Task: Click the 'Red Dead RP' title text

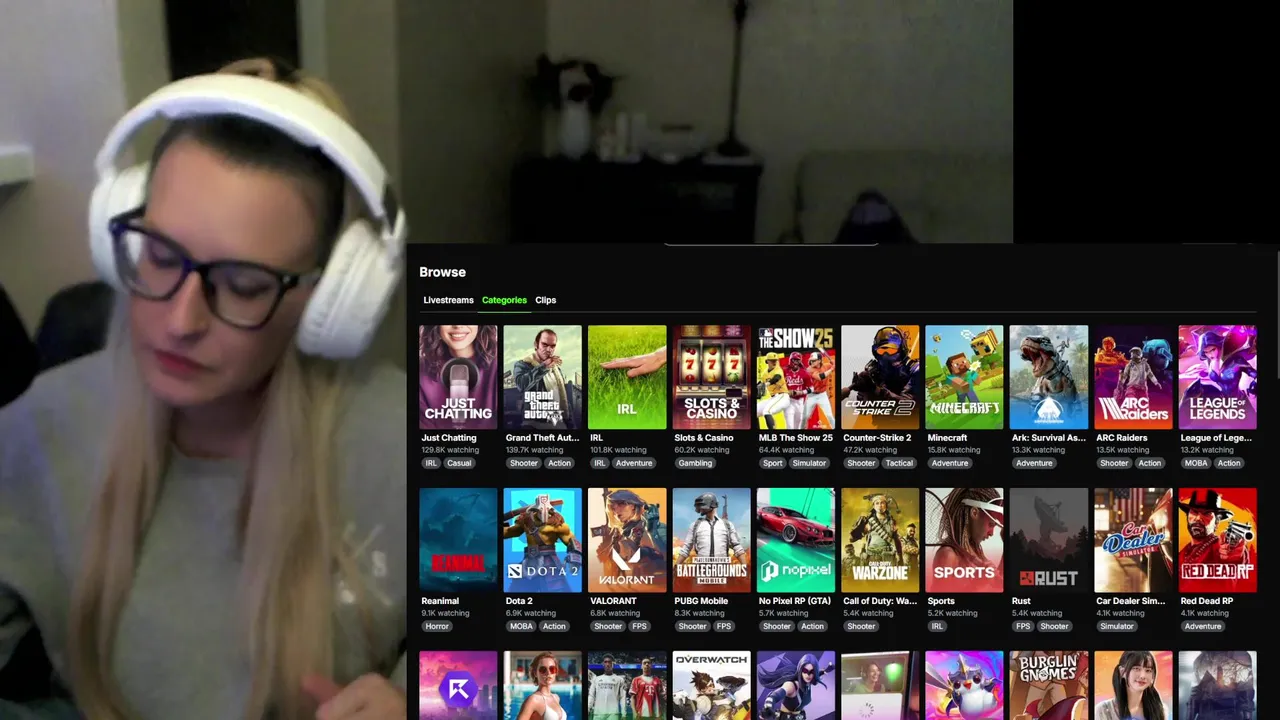Action: click(1207, 601)
